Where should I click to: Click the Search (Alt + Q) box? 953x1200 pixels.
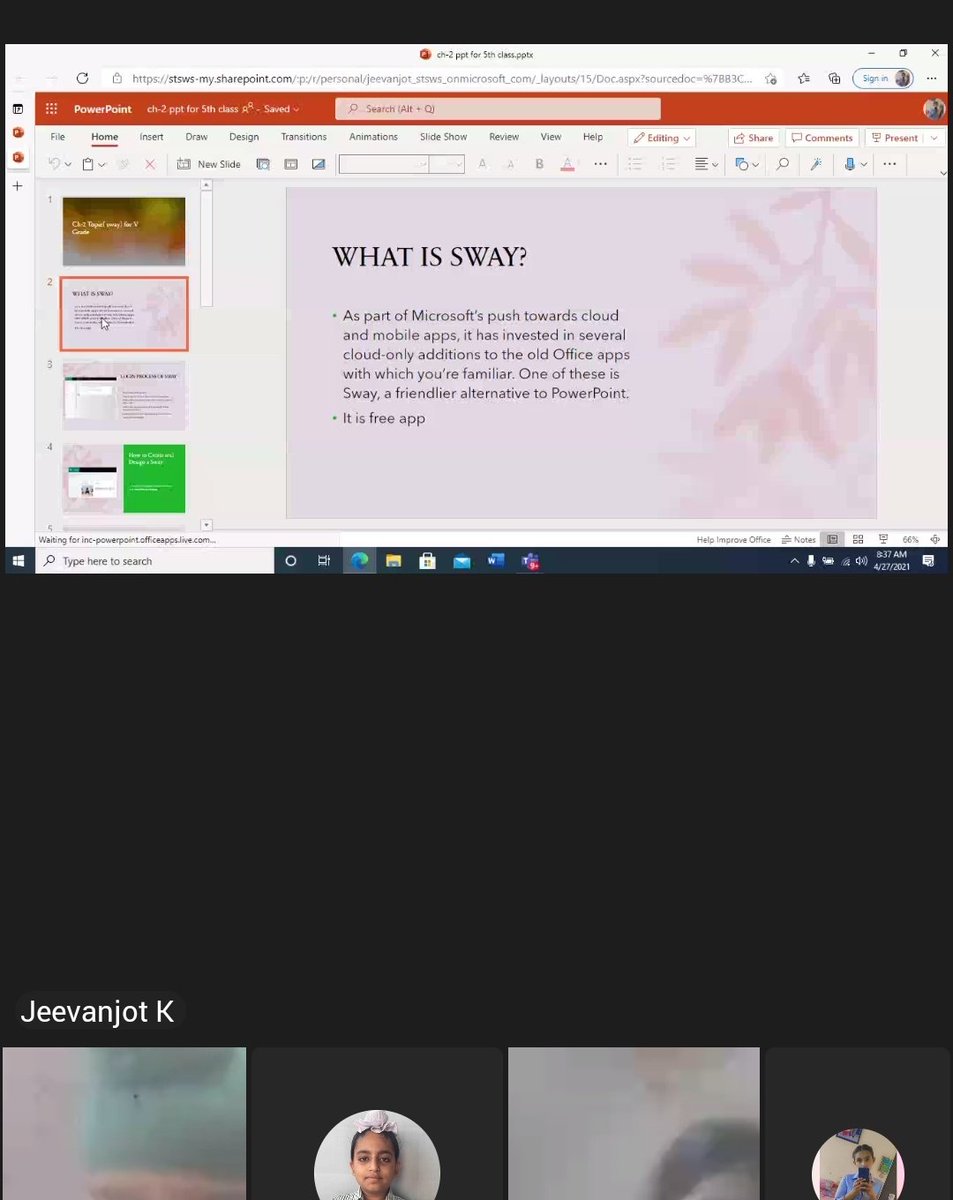click(498, 109)
